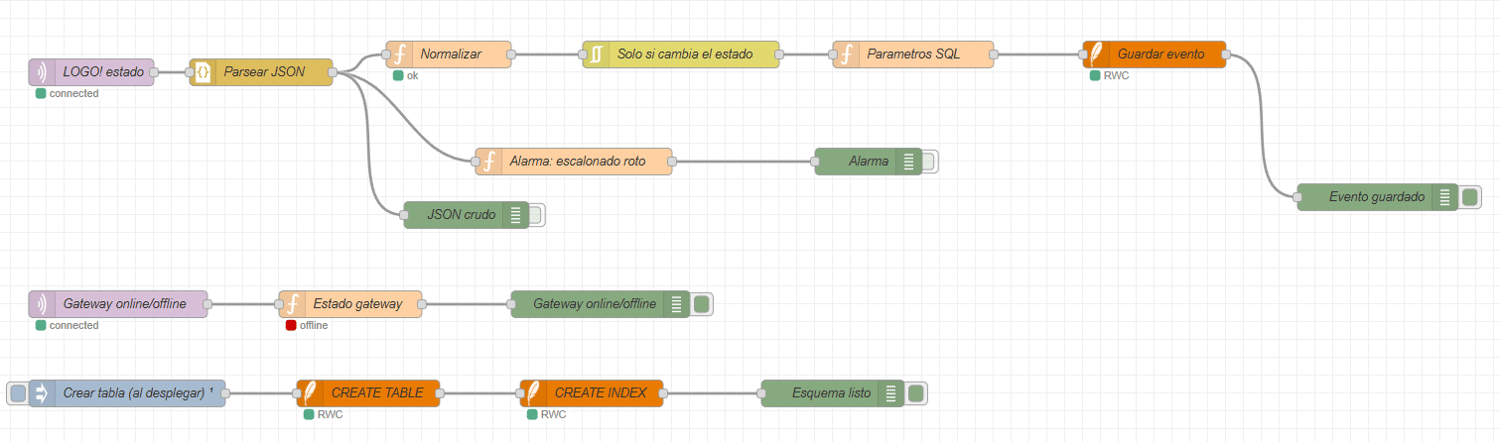Screen dimensions: 1500x442
Task: Select the 'Esquema listo' node label
Action: click(831, 393)
